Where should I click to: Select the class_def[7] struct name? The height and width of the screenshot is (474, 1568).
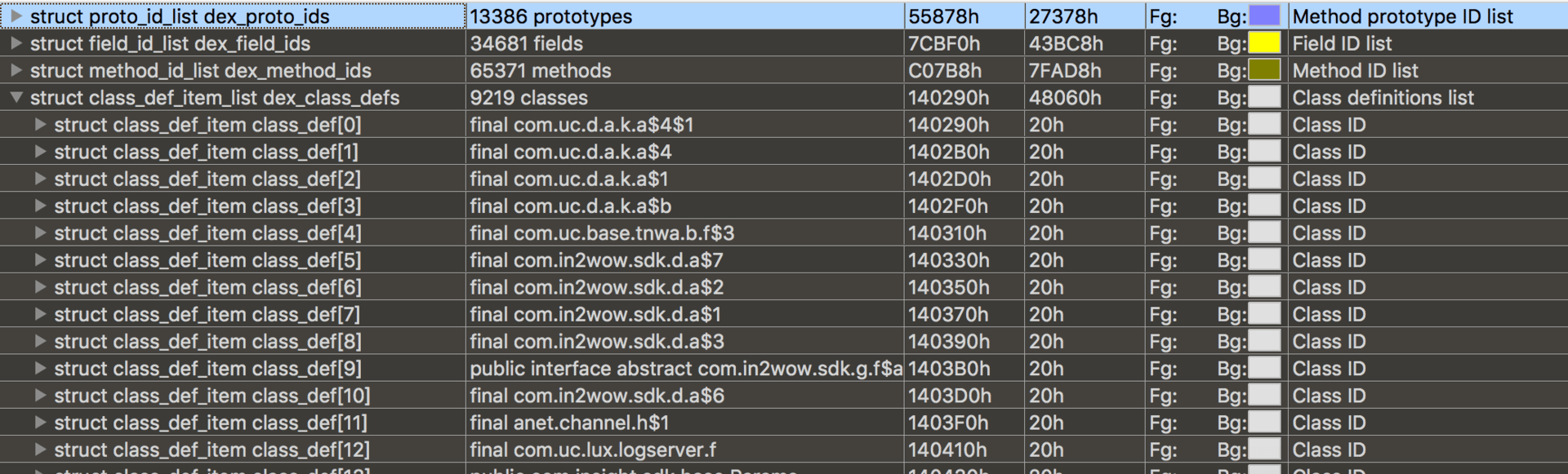(x=207, y=314)
